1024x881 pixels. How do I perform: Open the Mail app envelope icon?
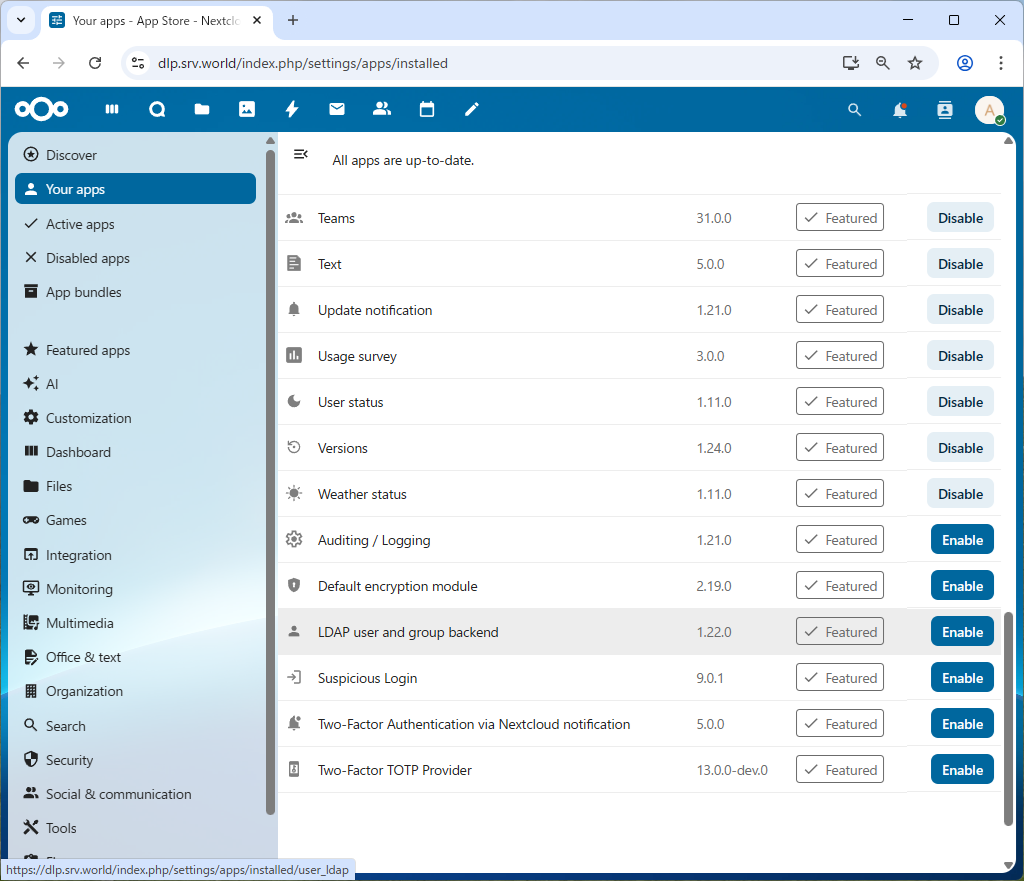337,110
